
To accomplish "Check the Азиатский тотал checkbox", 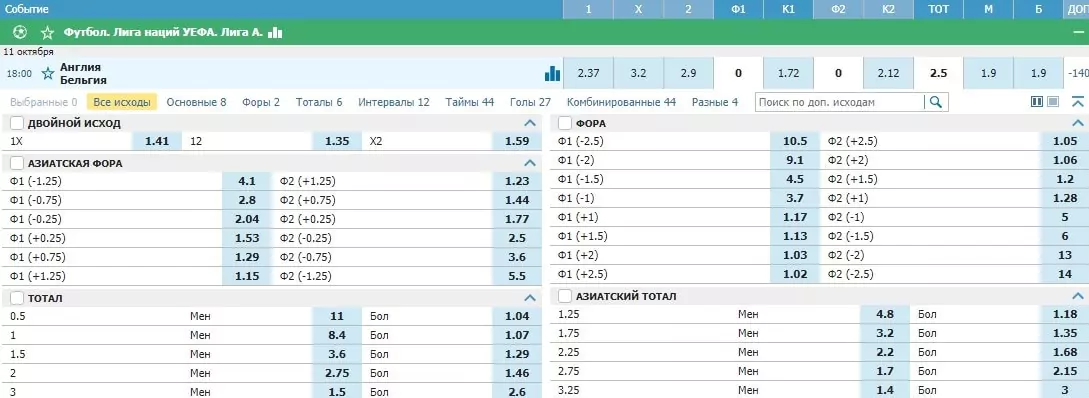I will (x=565, y=297).
